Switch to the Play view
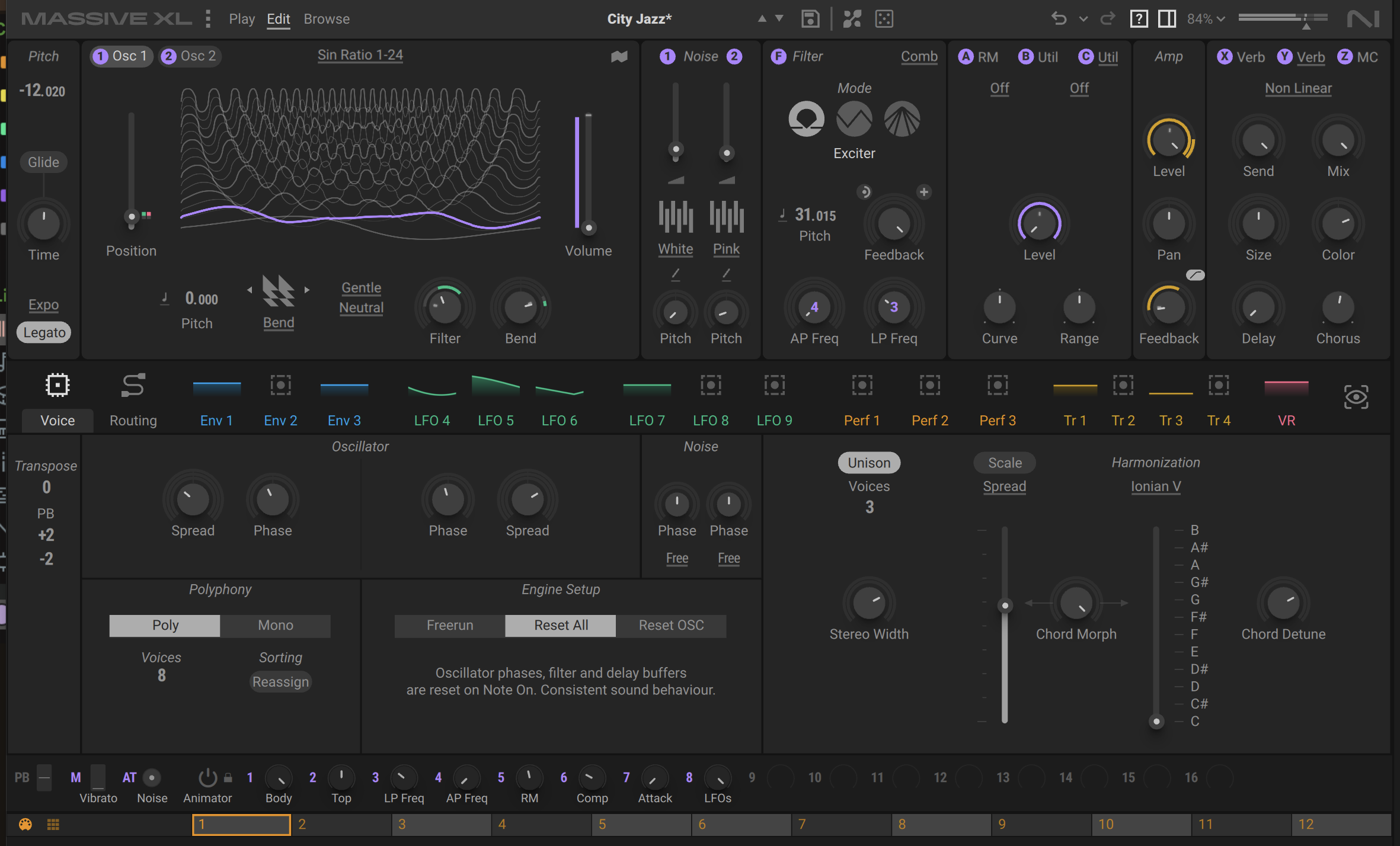Image resolution: width=1400 pixels, height=846 pixels. (x=242, y=19)
